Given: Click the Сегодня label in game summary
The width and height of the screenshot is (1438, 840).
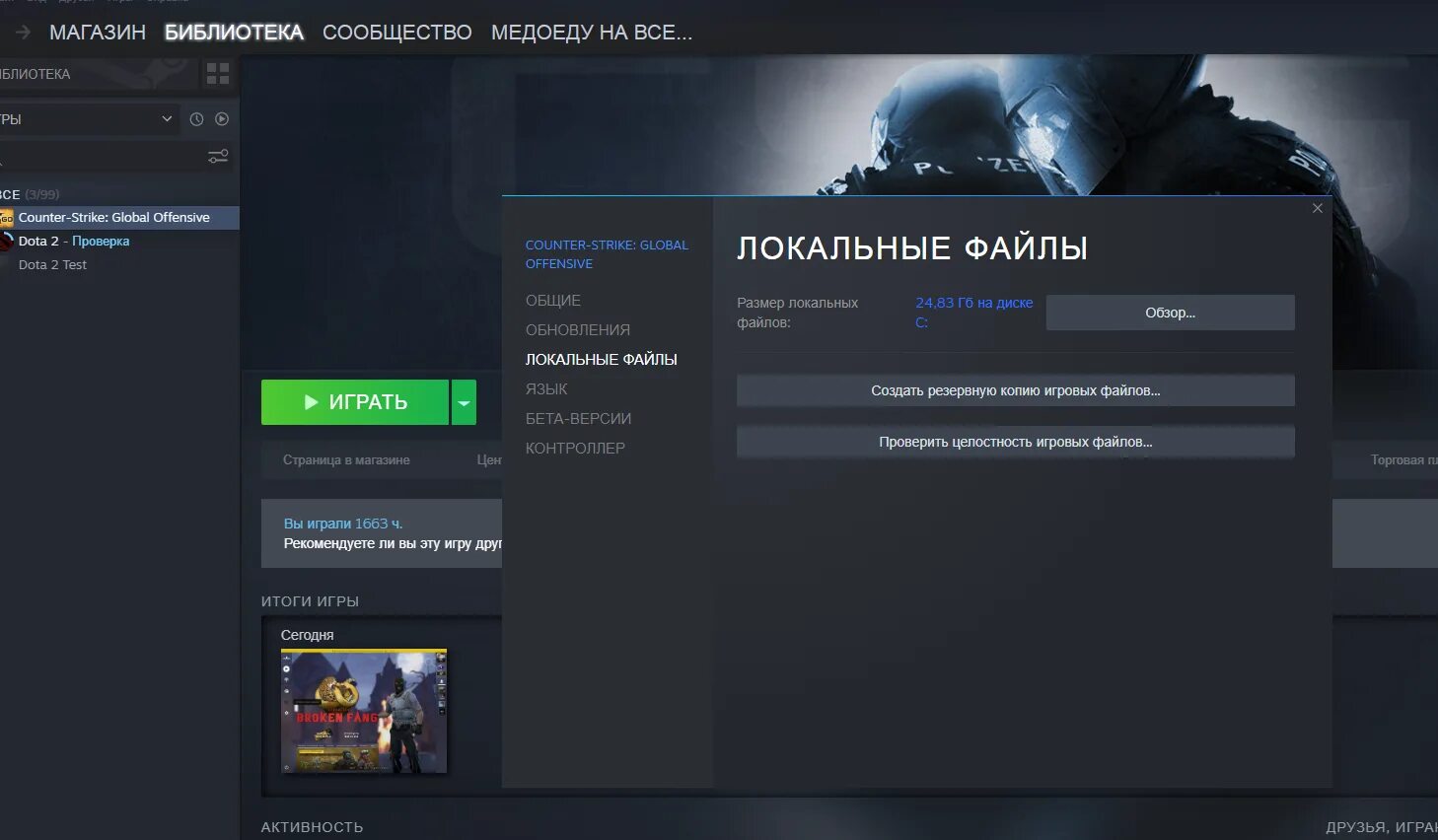Looking at the screenshot, I should click(x=307, y=635).
